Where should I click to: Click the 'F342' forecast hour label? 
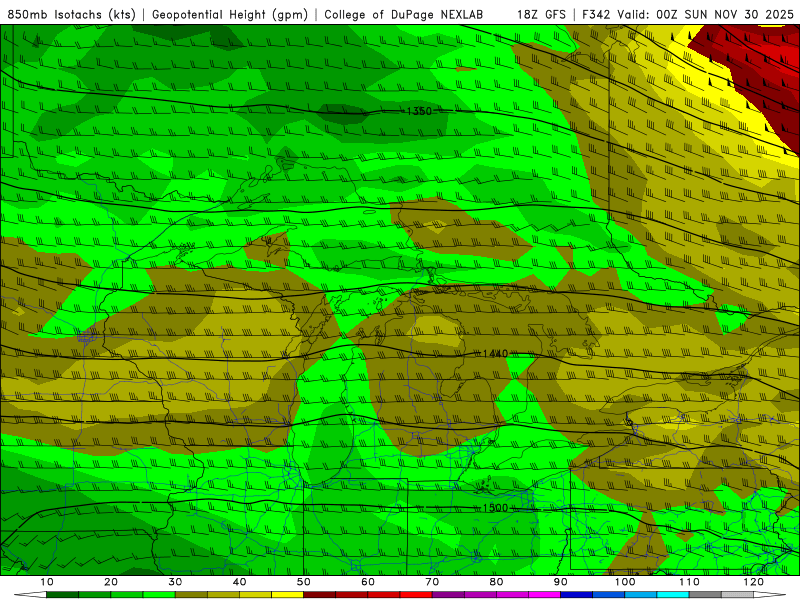pos(597,15)
